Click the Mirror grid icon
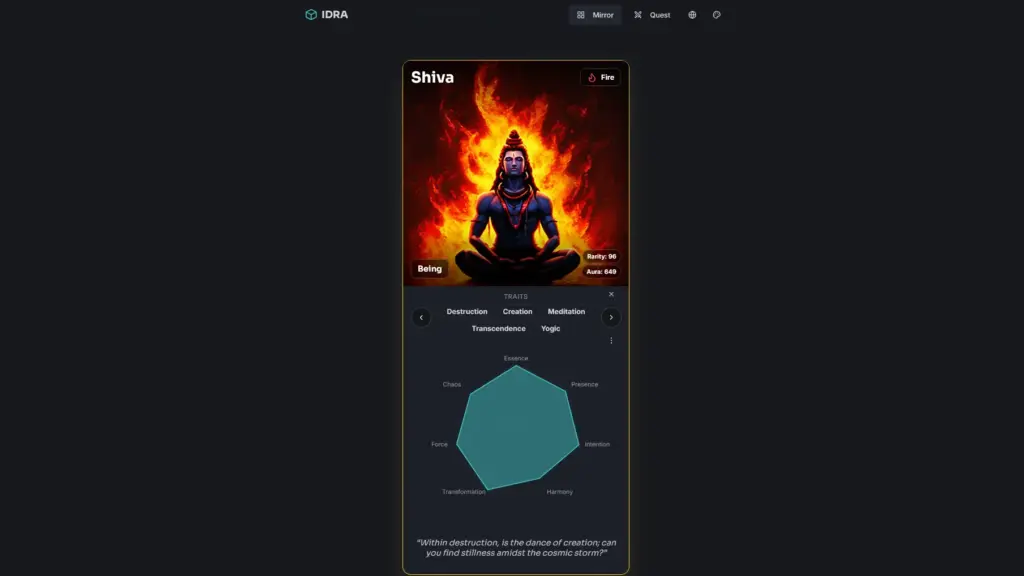 [x=581, y=14]
